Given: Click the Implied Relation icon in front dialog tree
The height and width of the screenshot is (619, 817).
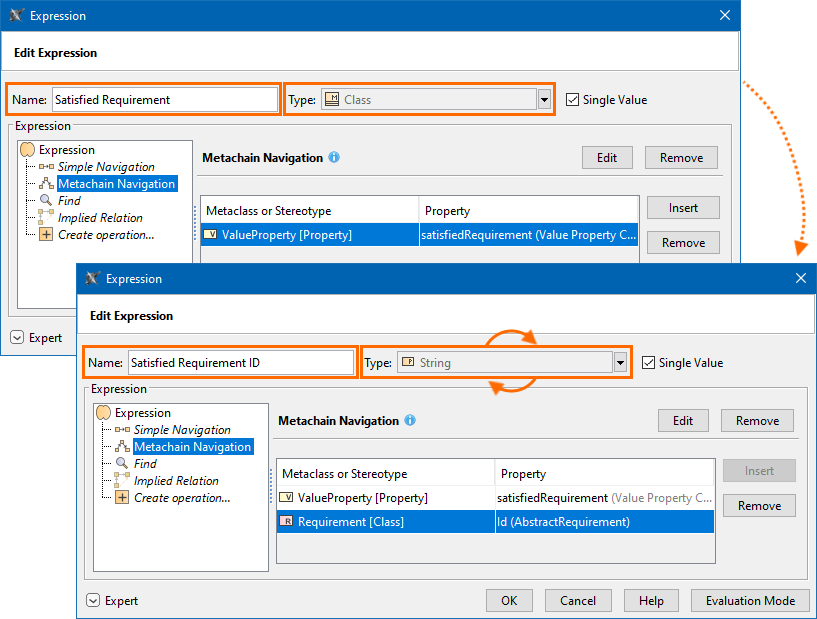Looking at the screenshot, I should point(122,480).
